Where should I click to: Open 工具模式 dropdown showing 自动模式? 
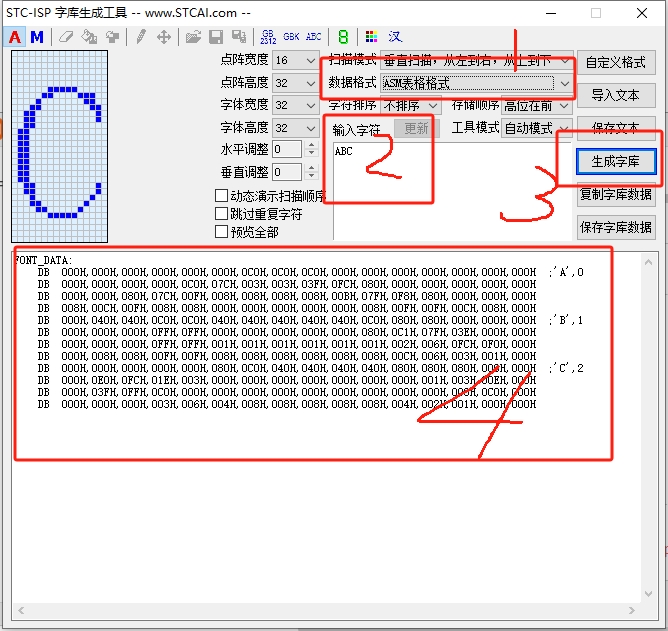(536, 128)
